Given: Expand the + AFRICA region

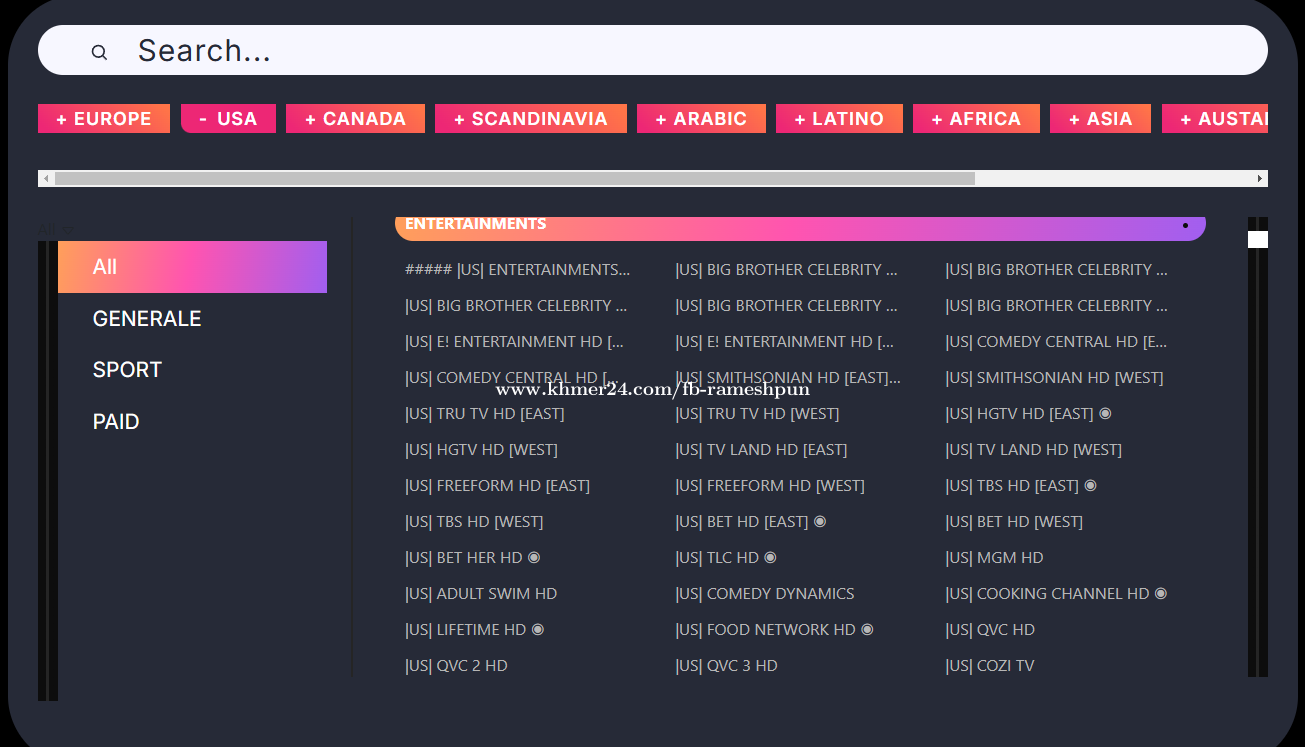Looking at the screenshot, I should pos(976,118).
